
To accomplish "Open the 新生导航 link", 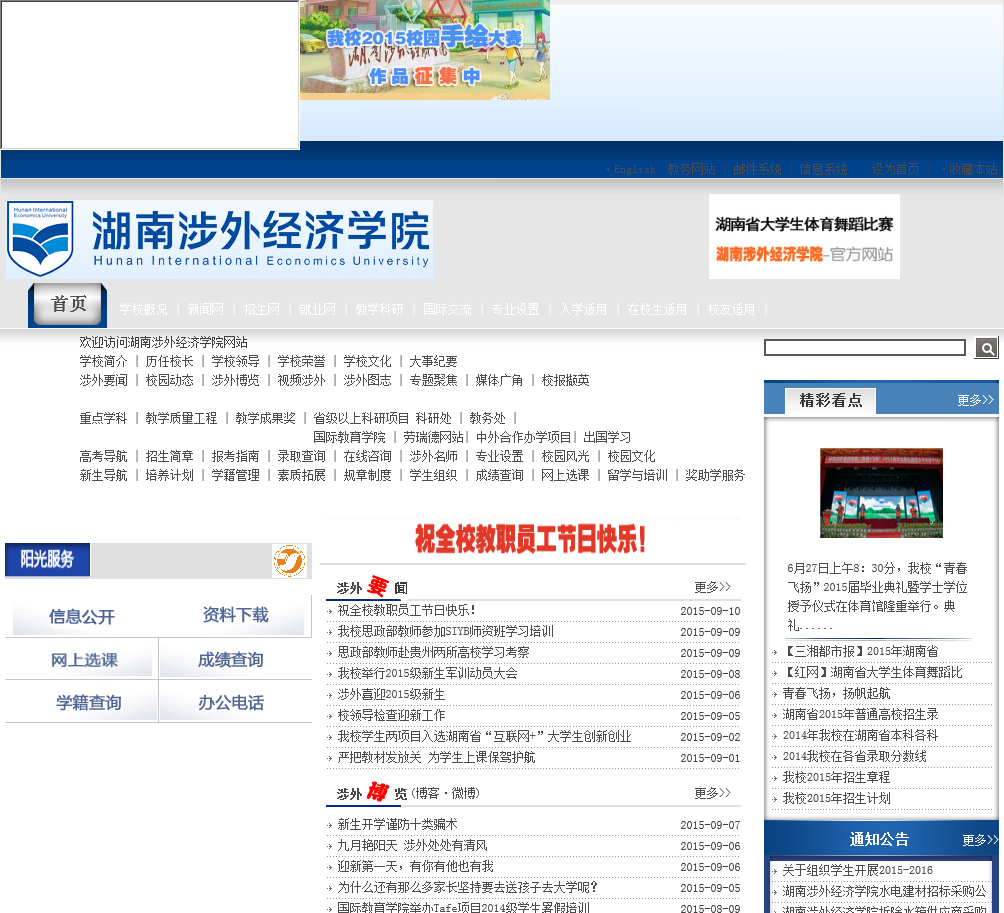I will pos(103,475).
